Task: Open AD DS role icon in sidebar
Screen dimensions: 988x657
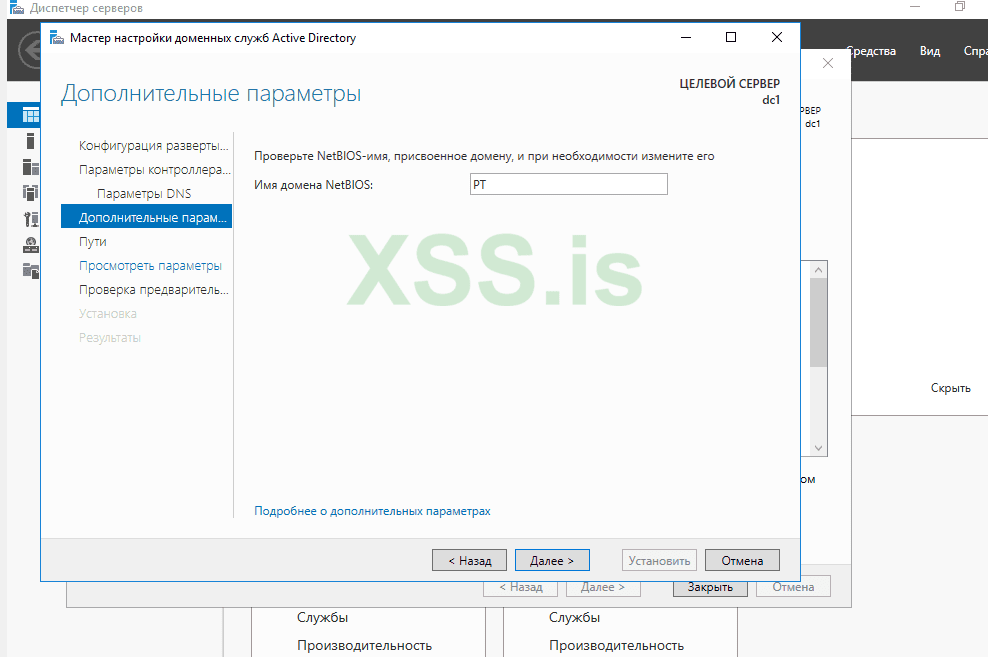Action: pyautogui.click(x=30, y=193)
